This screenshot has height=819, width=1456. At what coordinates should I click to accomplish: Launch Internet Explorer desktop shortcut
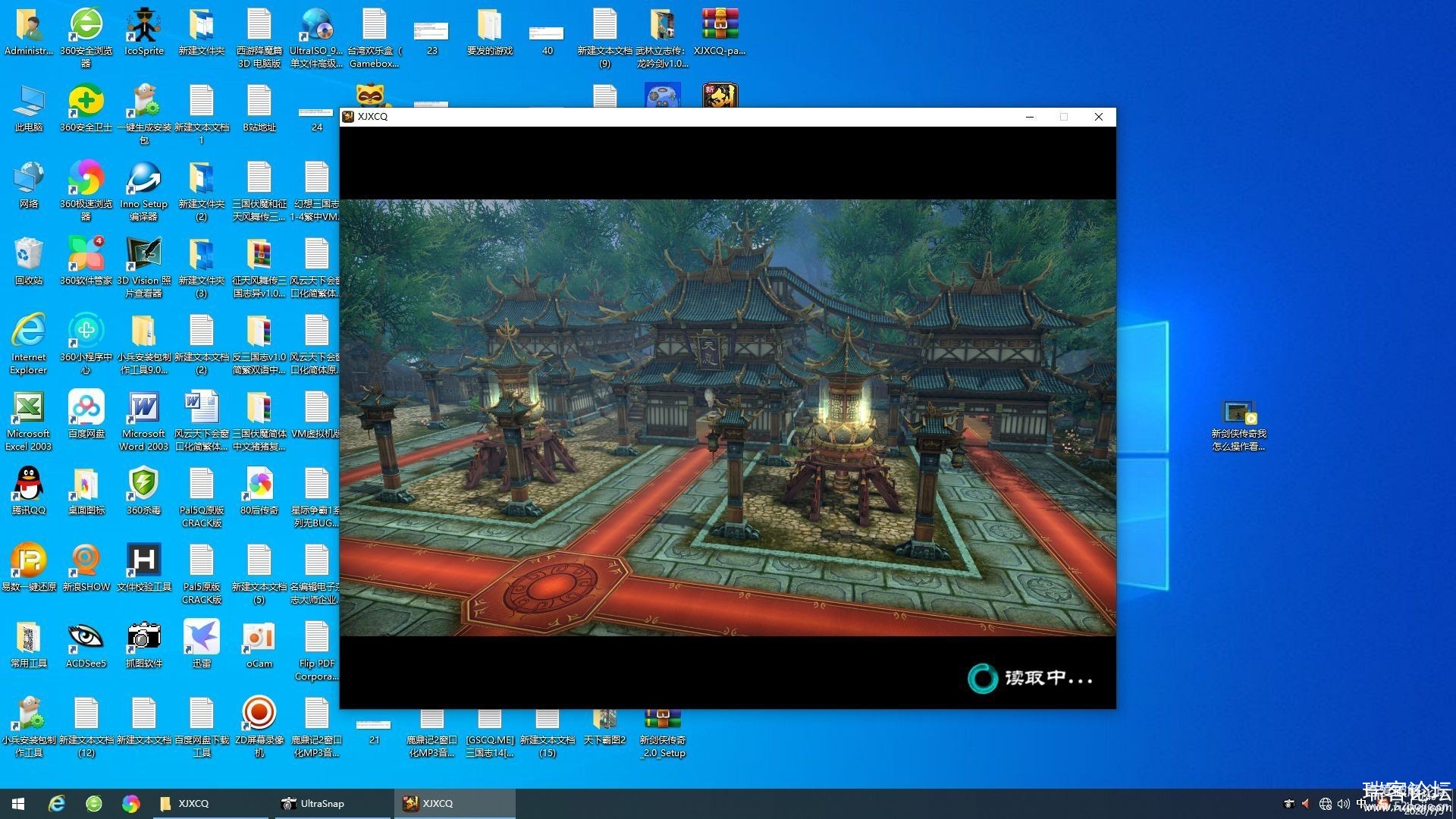point(29,344)
